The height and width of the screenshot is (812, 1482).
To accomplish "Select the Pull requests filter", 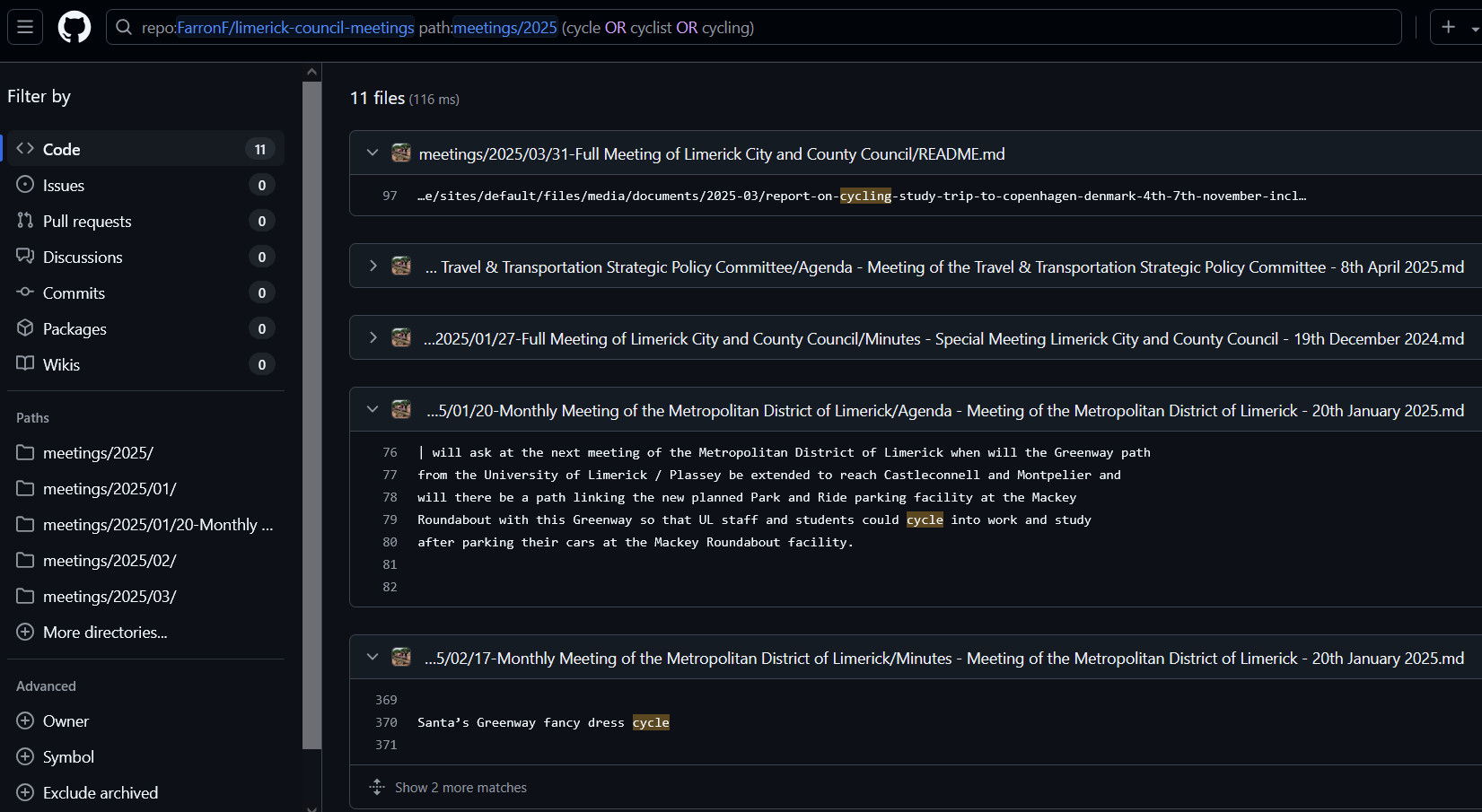I will [145, 221].
